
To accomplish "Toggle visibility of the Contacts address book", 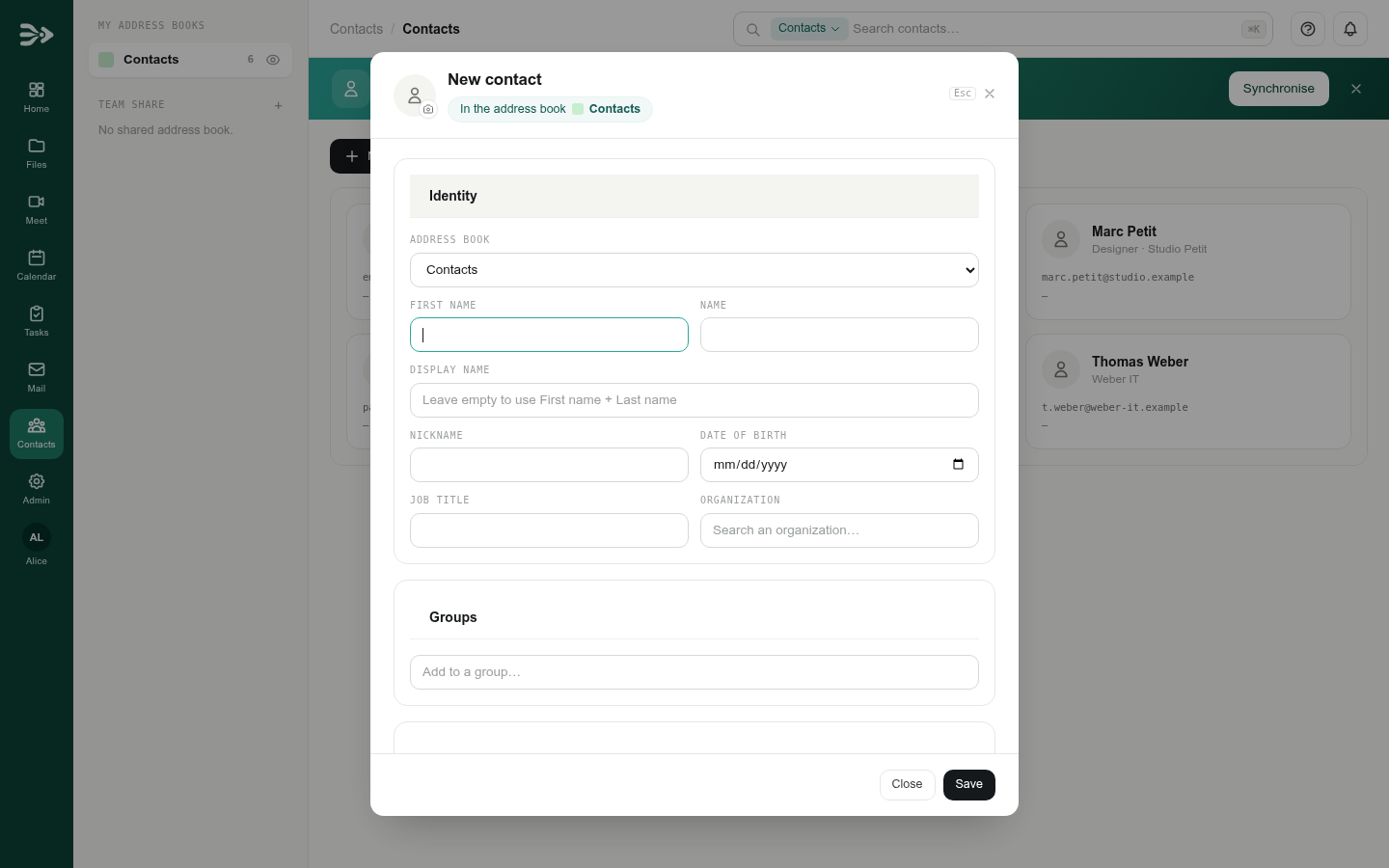I will (273, 60).
